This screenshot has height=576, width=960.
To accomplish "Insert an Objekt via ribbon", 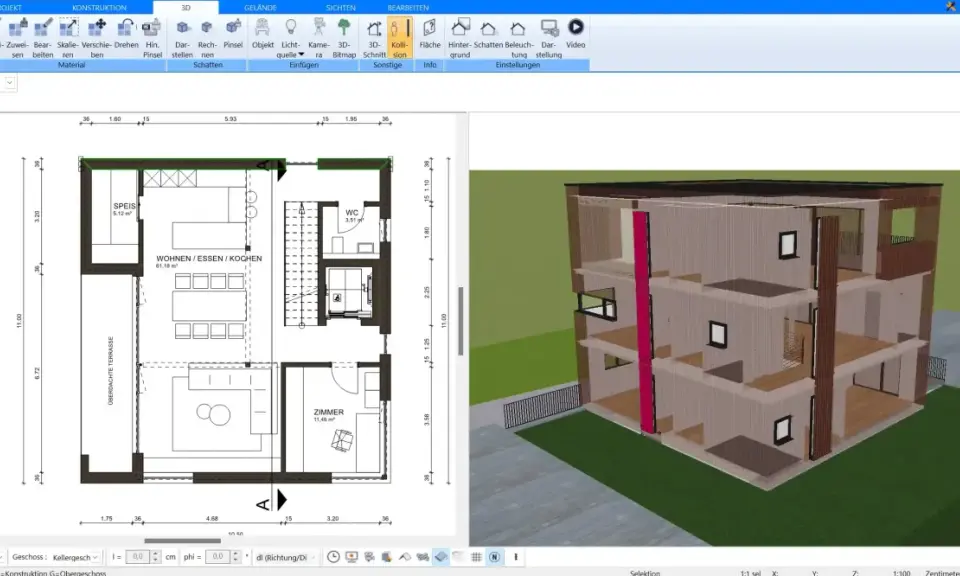I will [263, 34].
